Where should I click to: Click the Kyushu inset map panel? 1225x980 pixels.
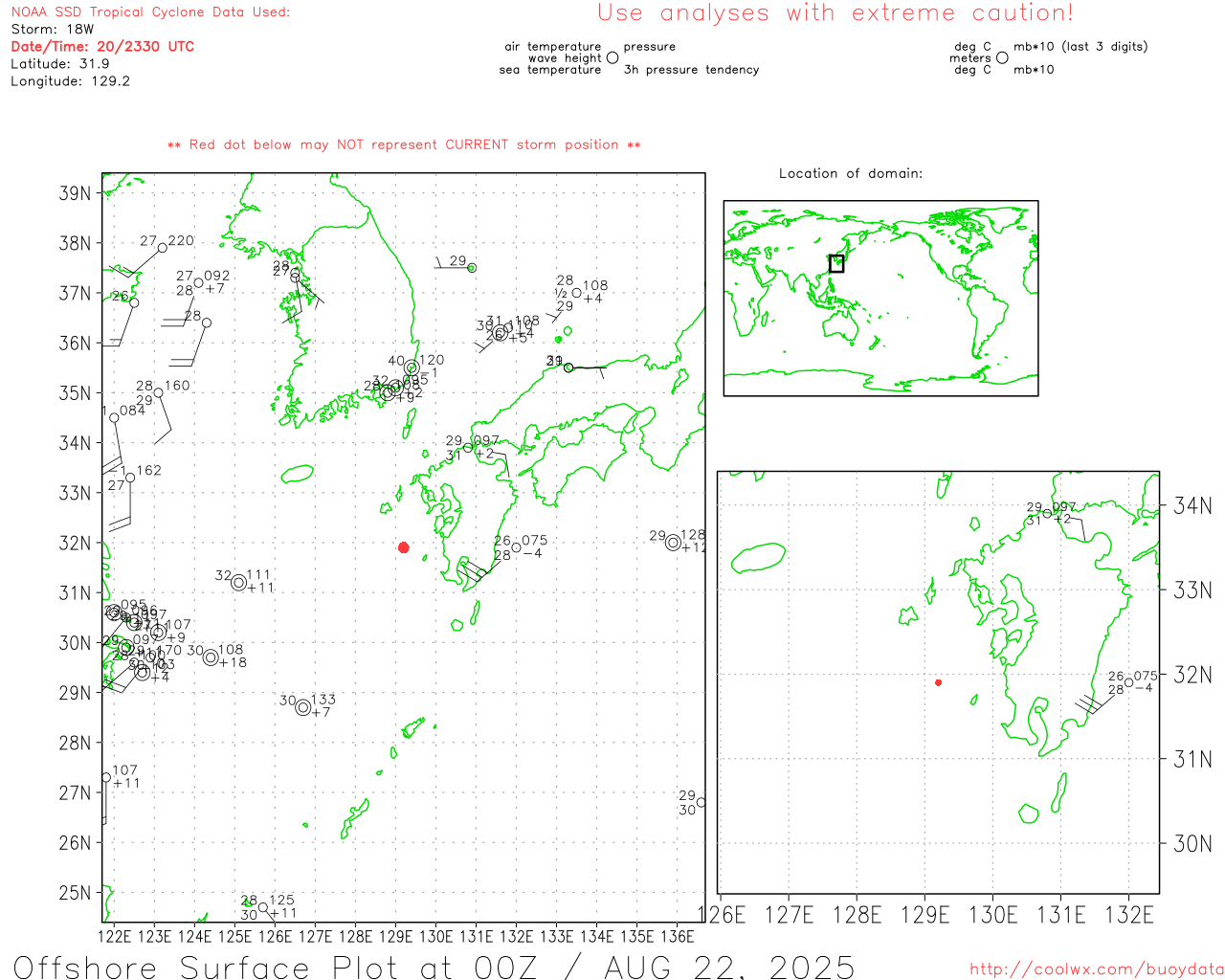[x=938, y=682]
